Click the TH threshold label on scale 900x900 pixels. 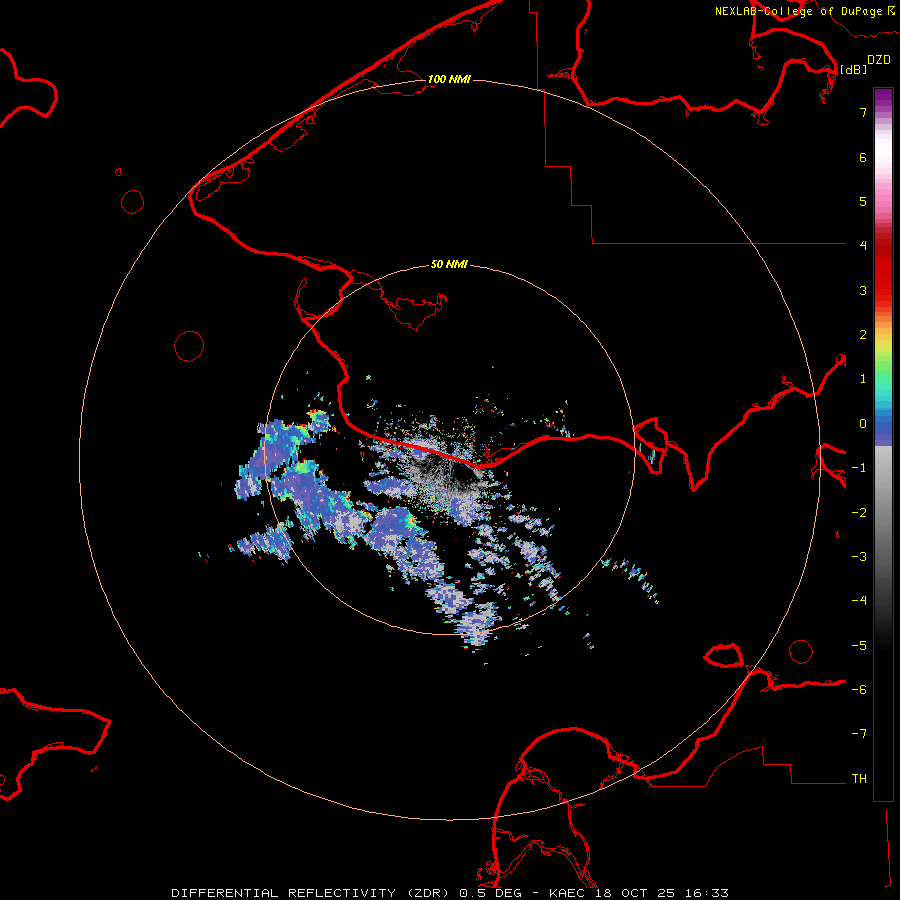click(x=859, y=779)
